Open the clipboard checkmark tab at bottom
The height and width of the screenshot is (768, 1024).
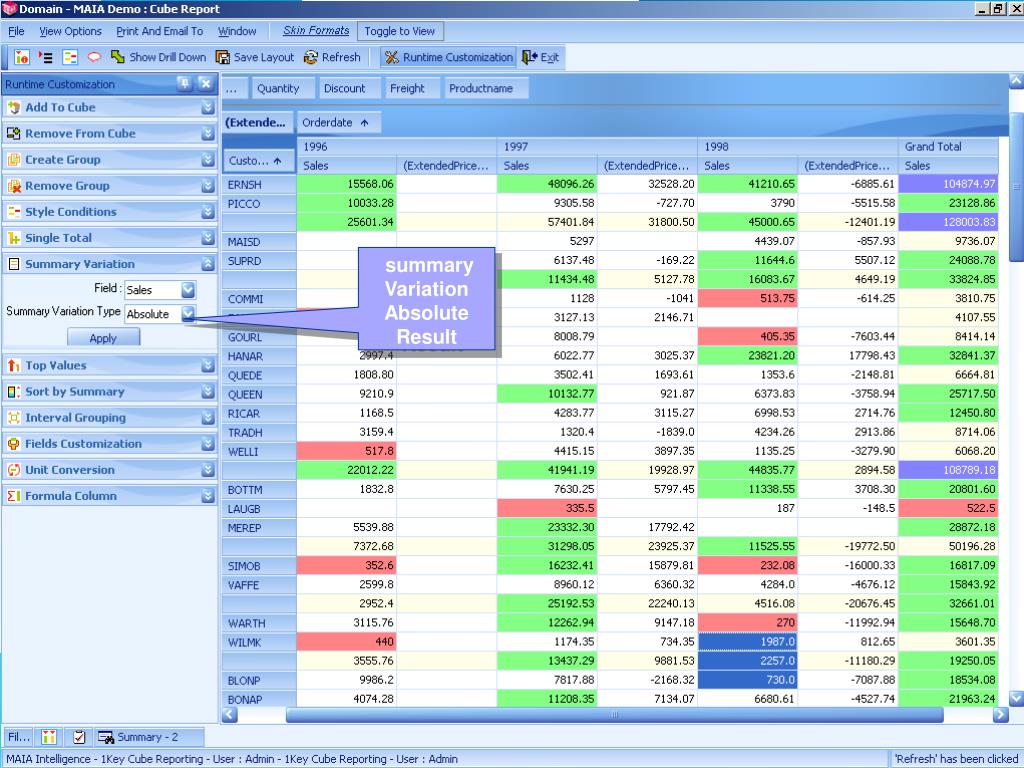pyautogui.click(x=79, y=738)
